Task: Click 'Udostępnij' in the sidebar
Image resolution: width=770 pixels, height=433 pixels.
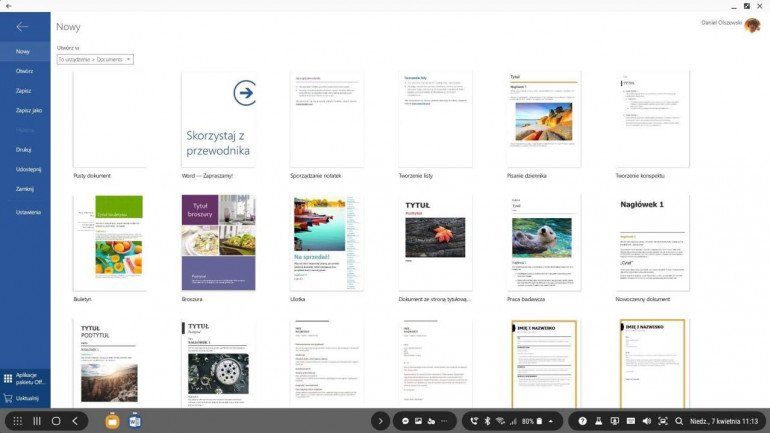Action: point(28,169)
